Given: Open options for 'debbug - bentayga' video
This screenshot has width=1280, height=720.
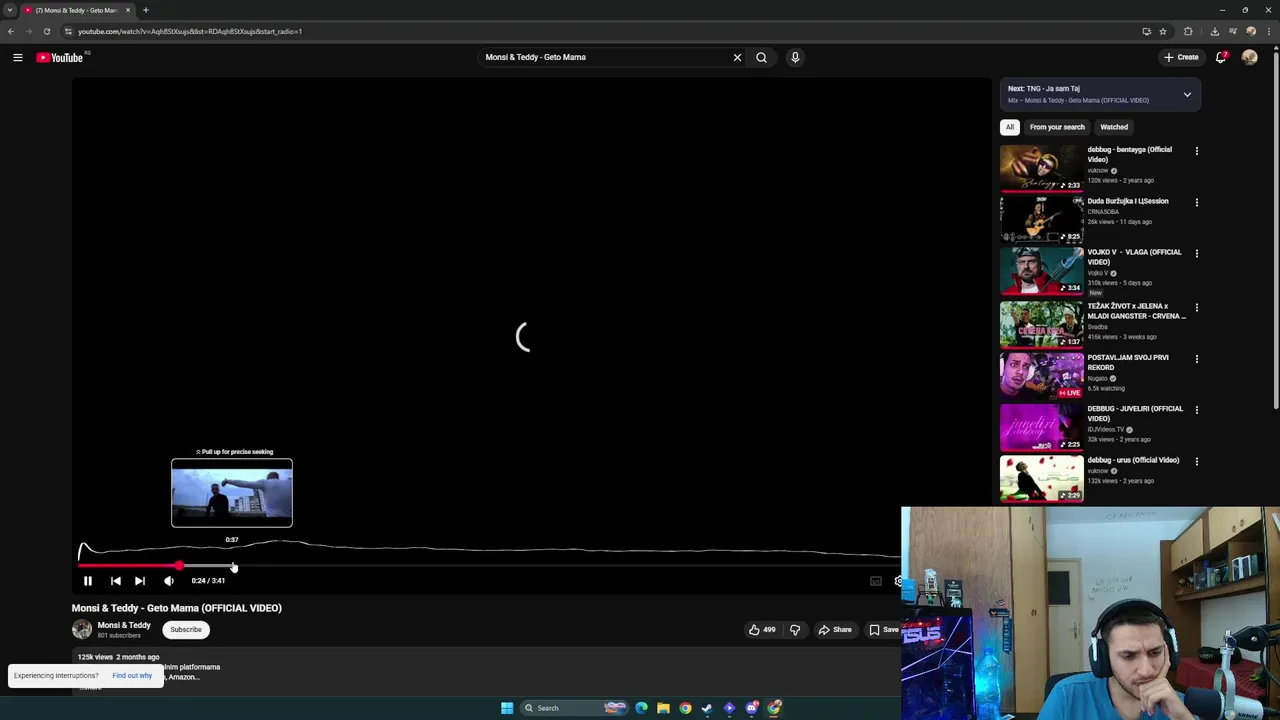Looking at the screenshot, I should pos(1197,151).
